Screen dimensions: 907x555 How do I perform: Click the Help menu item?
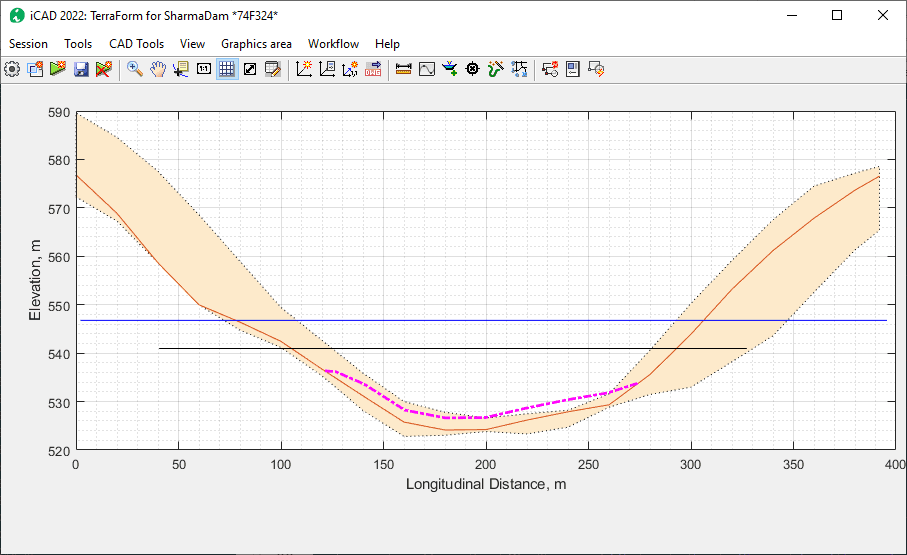tap(387, 44)
